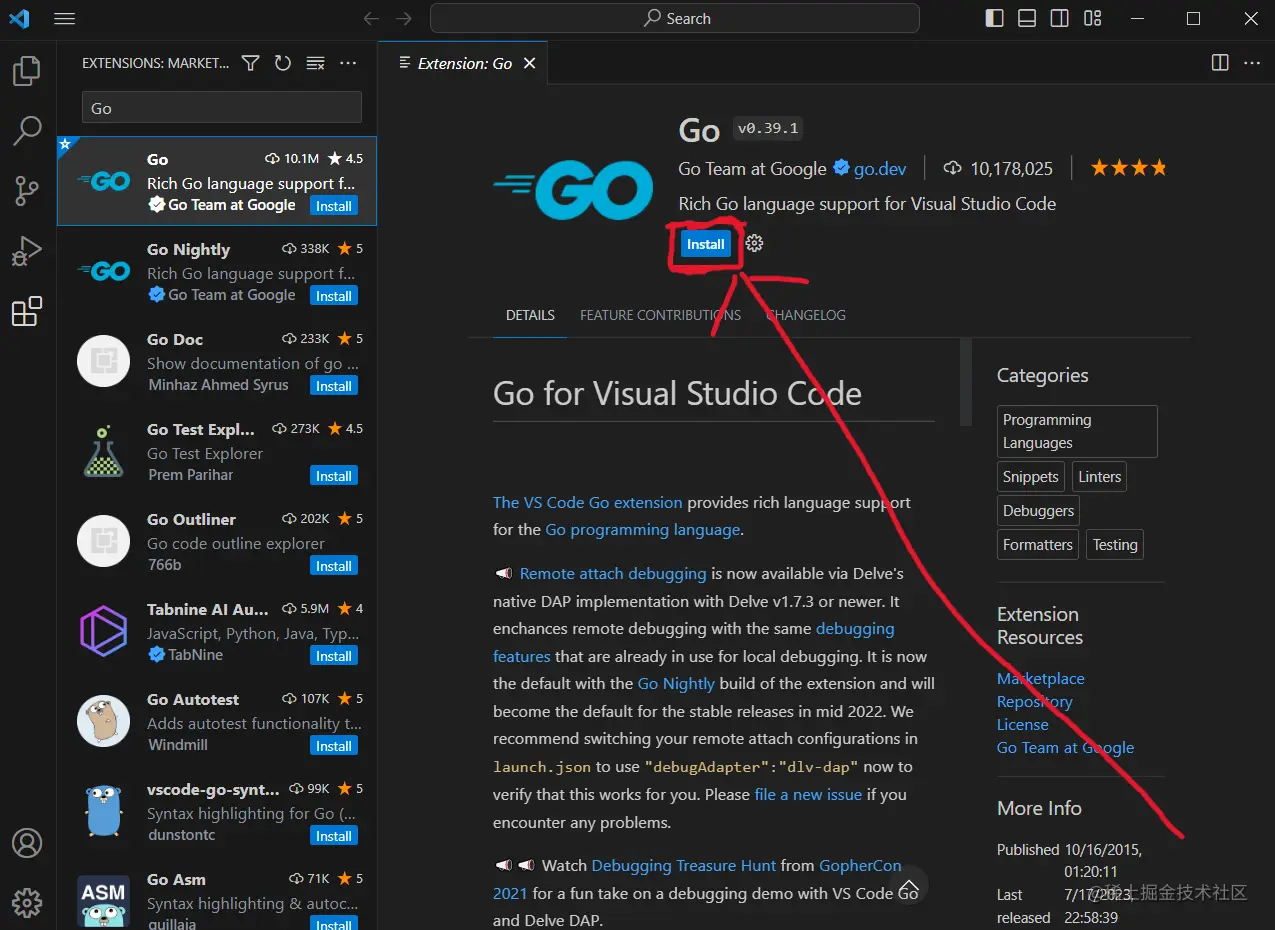Open the gear next to Go's Install button
This screenshot has width=1275, height=930.
tap(755, 243)
